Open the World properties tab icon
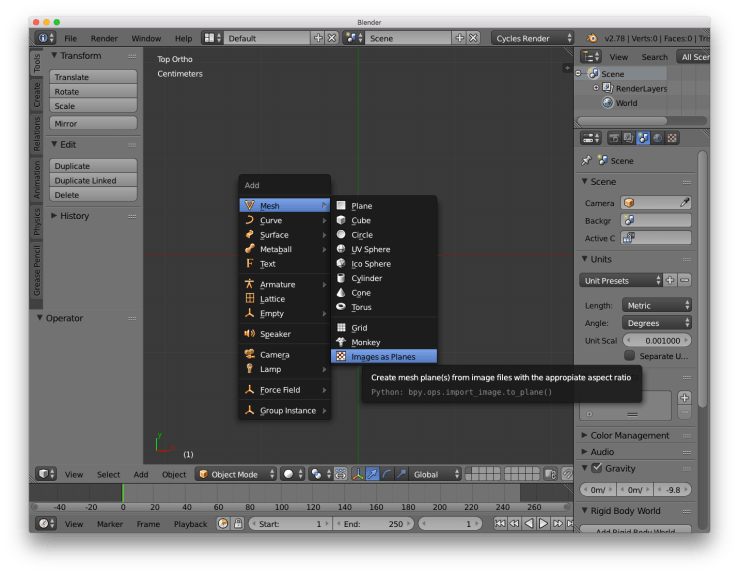This screenshot has width=739, height=574. tap(657, 138)
